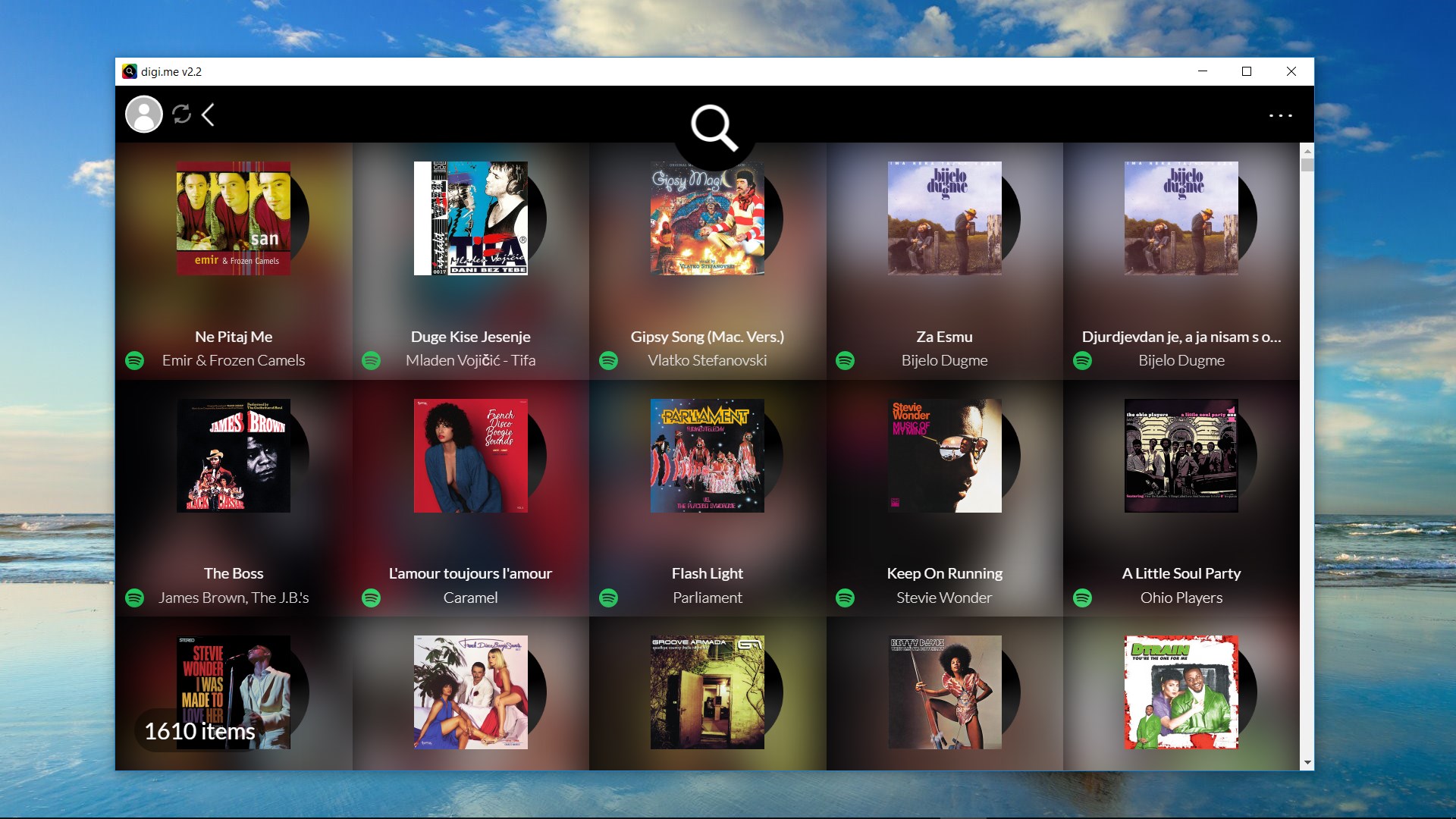The width and height of the screenshot is (1456, 819).
Task: Open the French Disco Boogie Sounds red cover
Action: point(471,456)
